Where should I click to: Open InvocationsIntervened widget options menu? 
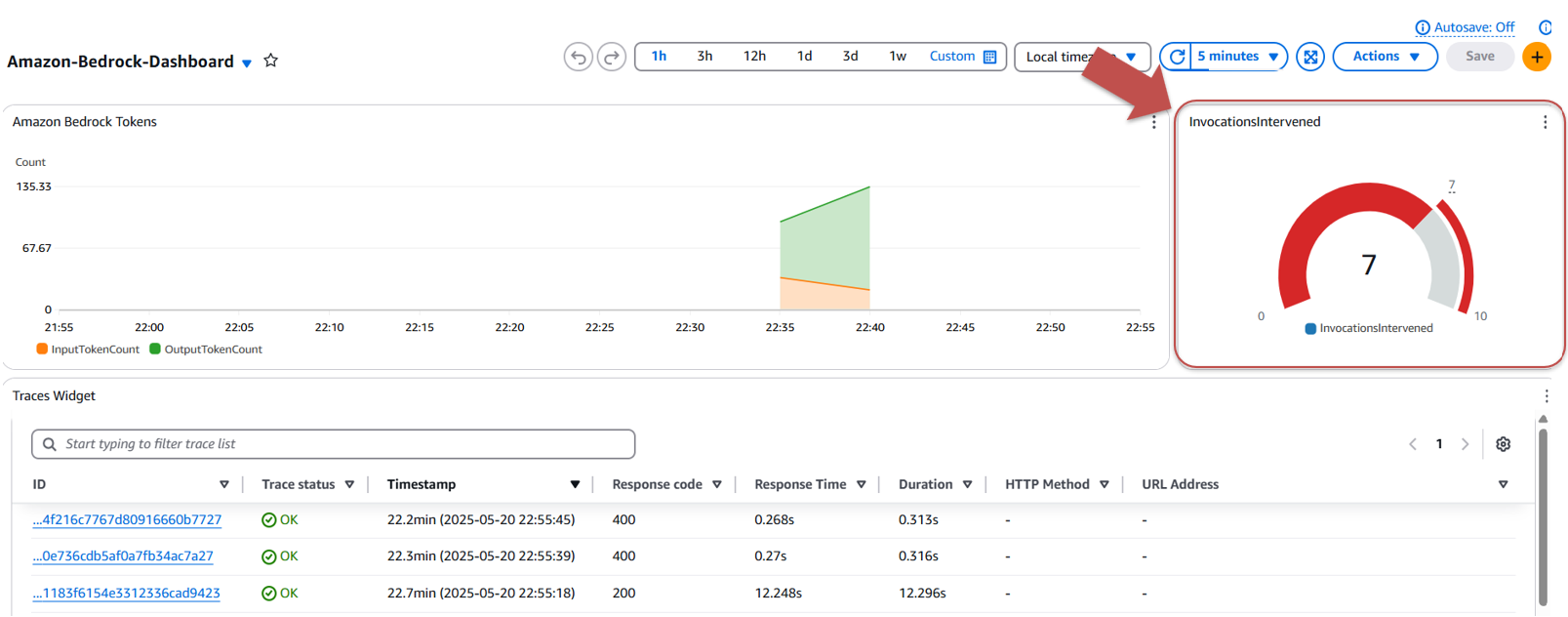pos(1545,122)
